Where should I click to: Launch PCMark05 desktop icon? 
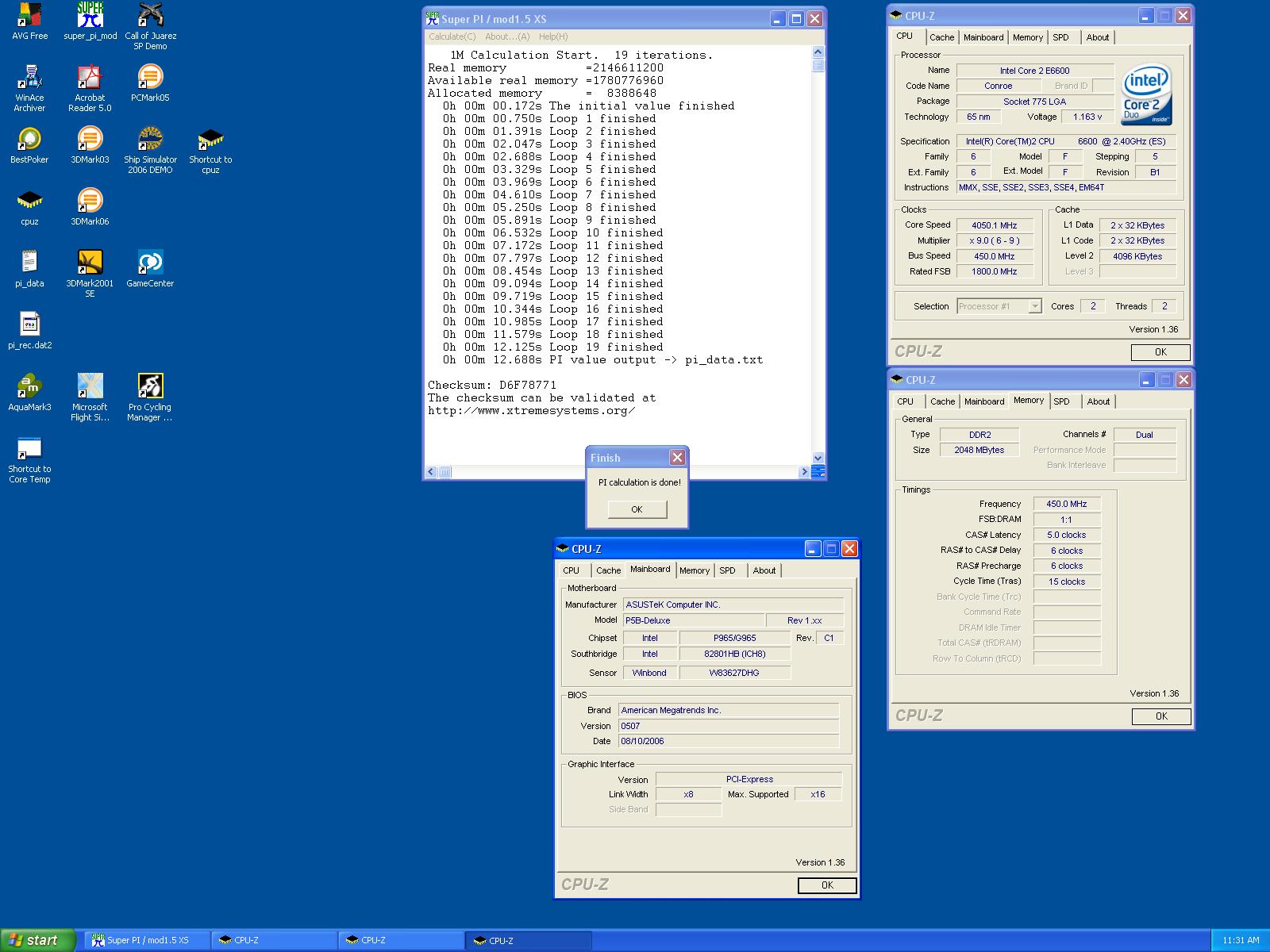click(x=150, y=84)
